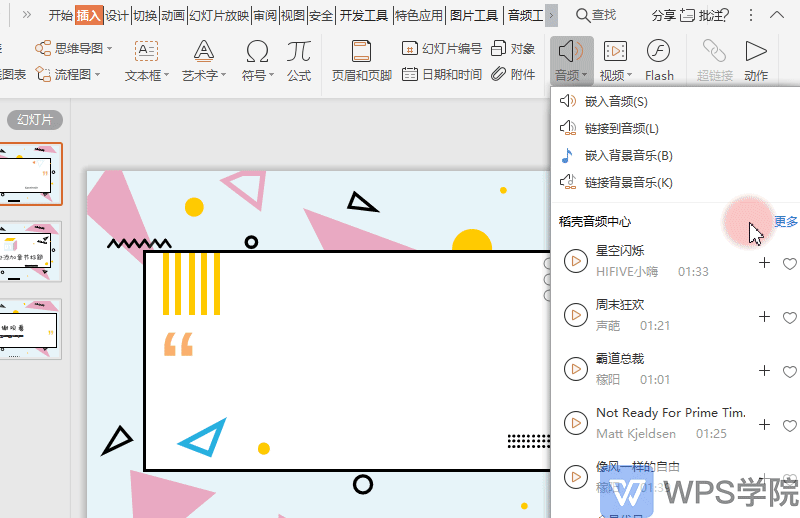Expand the 符号 dropdown arrow
The image size is (800, 518).
[x=271, y=76]
